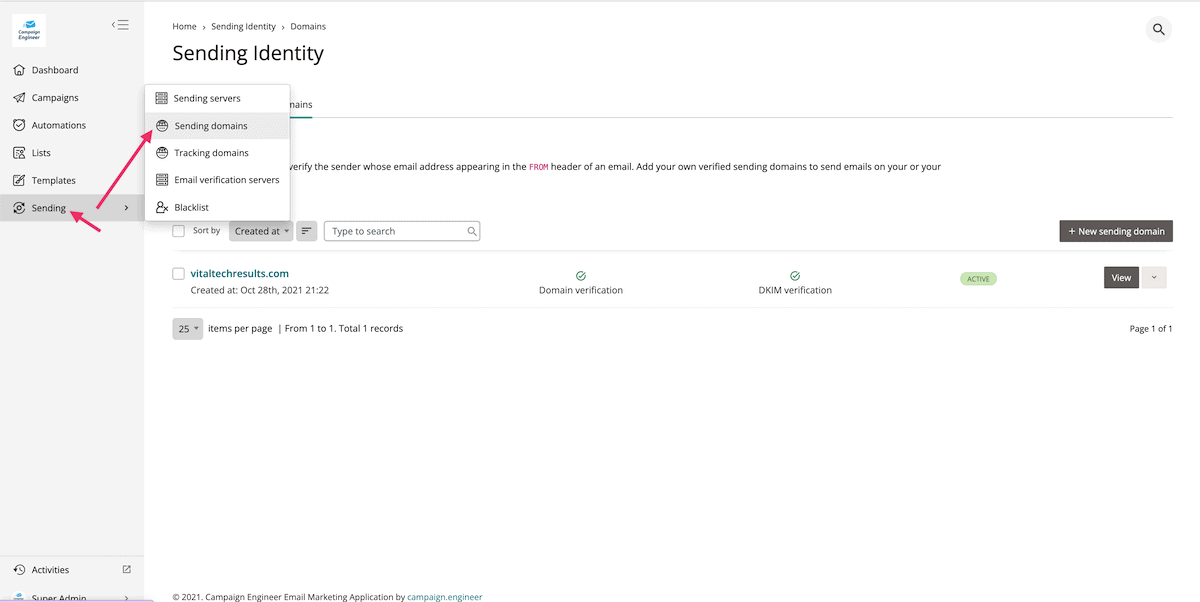The image size is (1200, 602).
Task: Select Sending servers menu item
Action: (218, 98)
